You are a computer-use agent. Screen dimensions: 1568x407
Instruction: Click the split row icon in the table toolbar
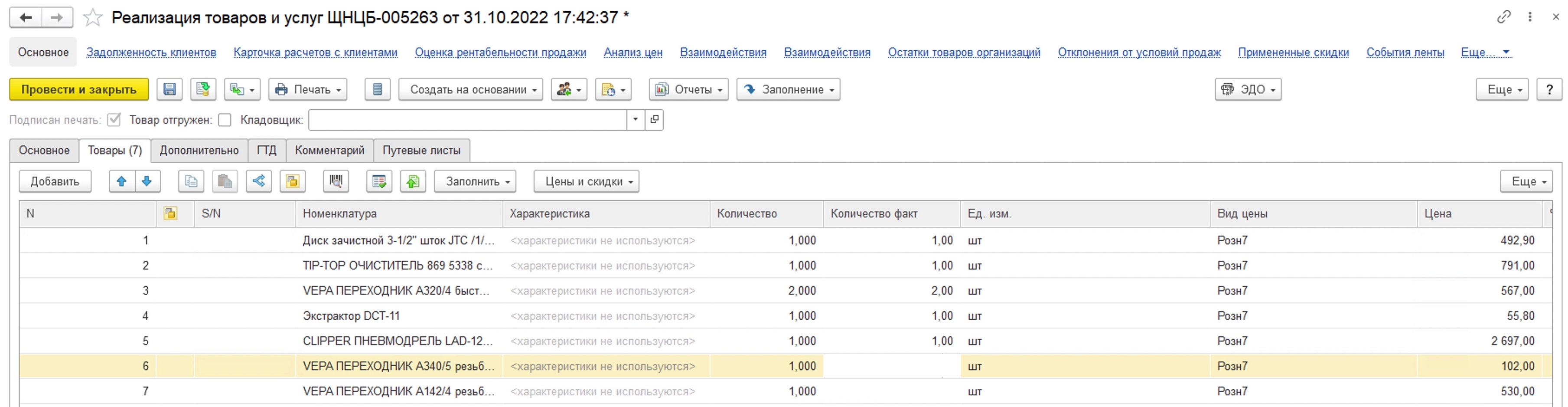(x=259, y=181)
